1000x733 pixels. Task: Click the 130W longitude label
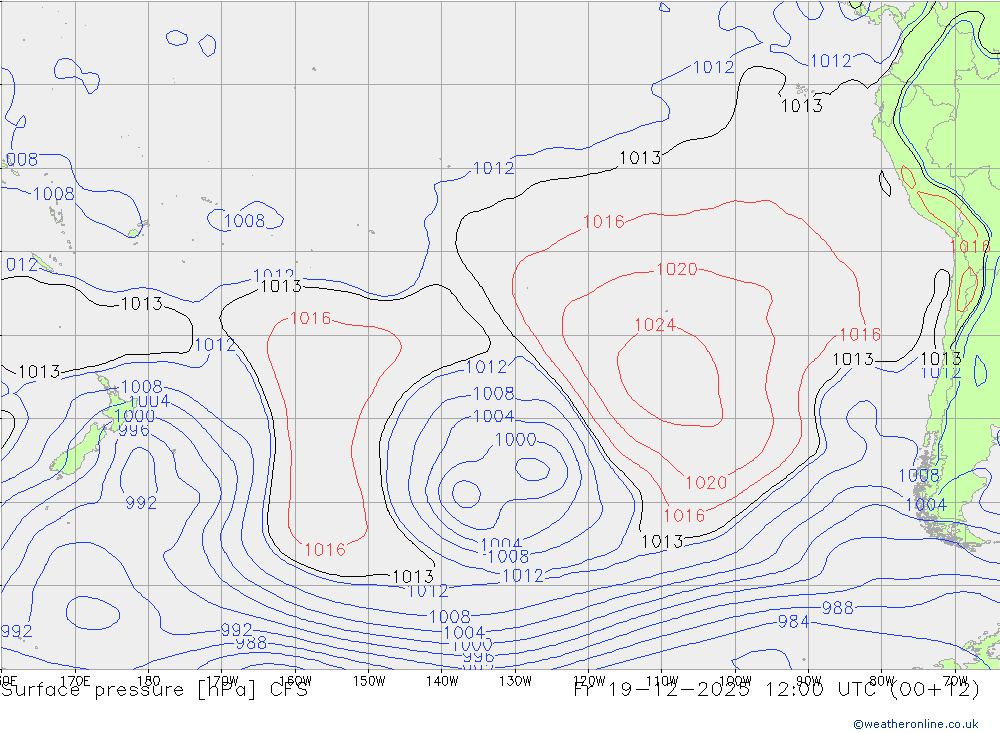pyautogui.click(x=515, y=681)
